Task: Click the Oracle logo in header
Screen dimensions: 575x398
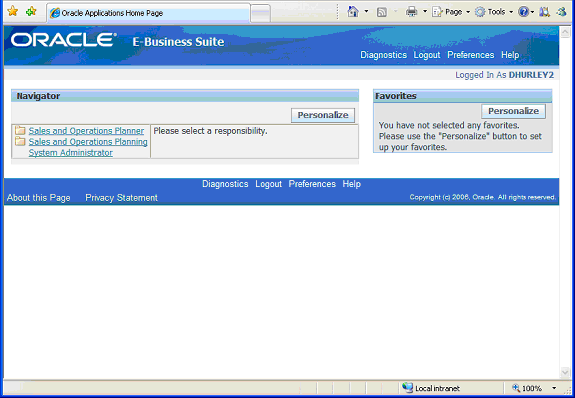Action: click(63, 40)
